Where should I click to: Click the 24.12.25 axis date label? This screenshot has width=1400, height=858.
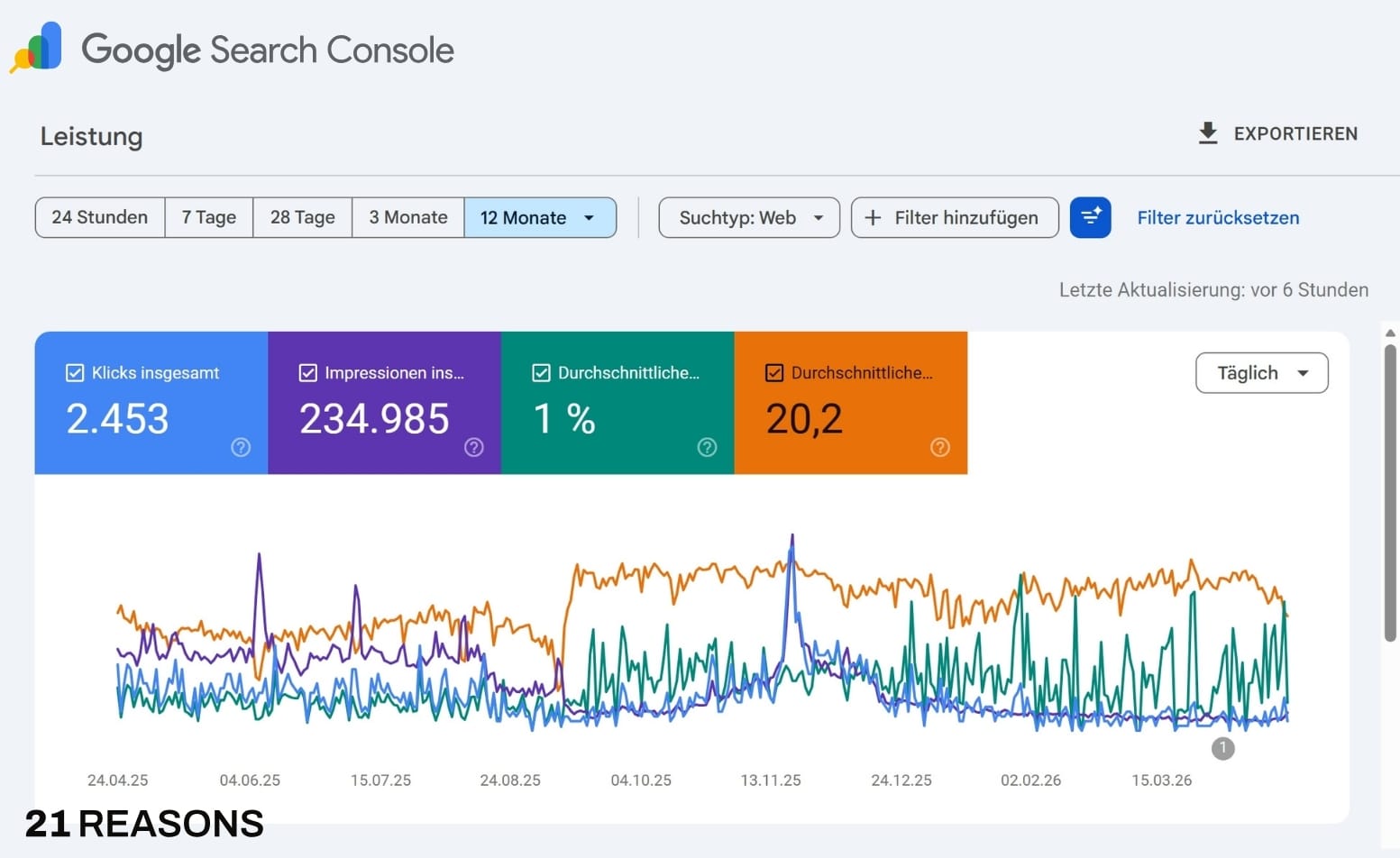pos(901,780)
